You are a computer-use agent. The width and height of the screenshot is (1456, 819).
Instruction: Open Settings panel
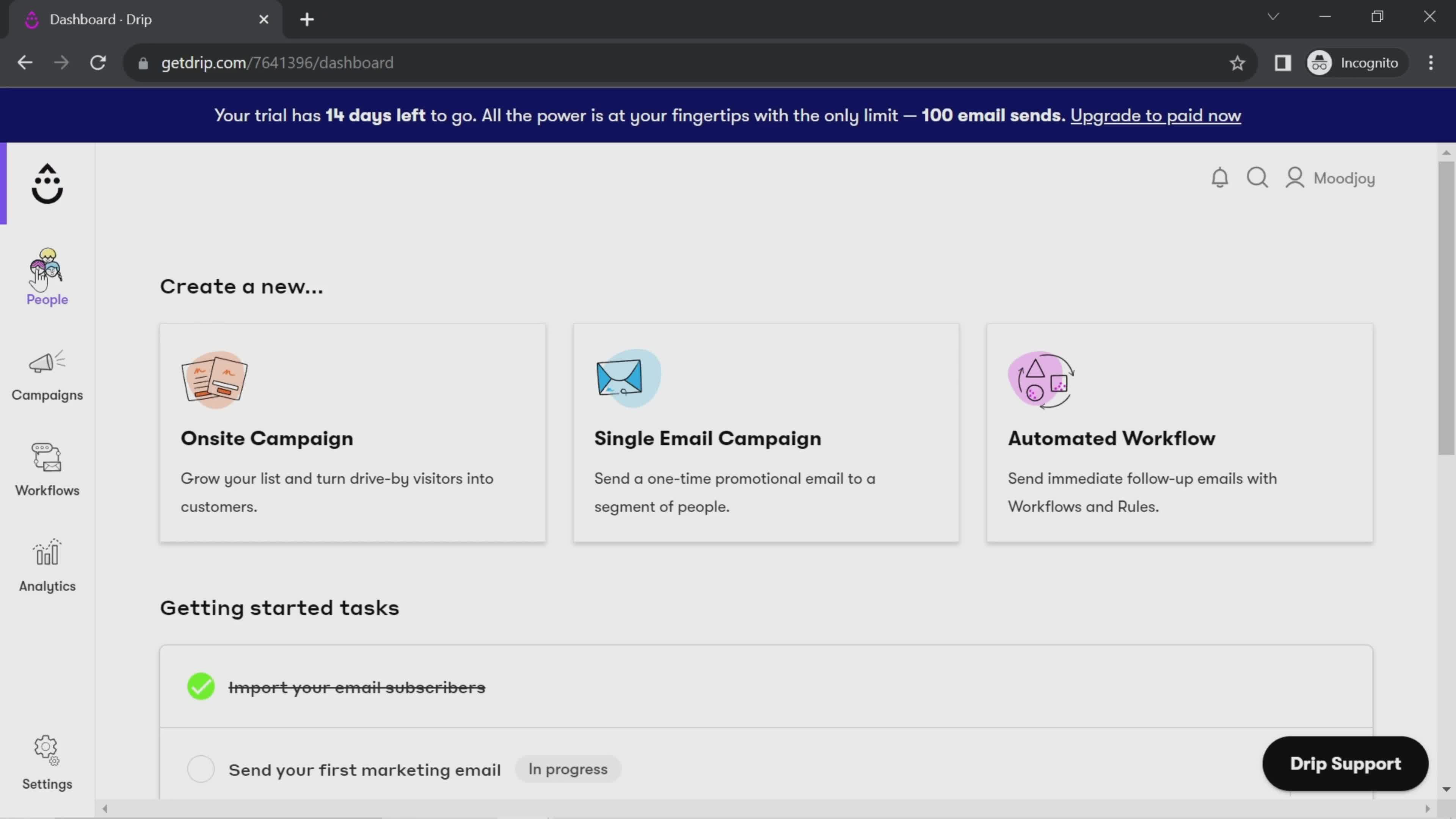[x=47, y=762]
